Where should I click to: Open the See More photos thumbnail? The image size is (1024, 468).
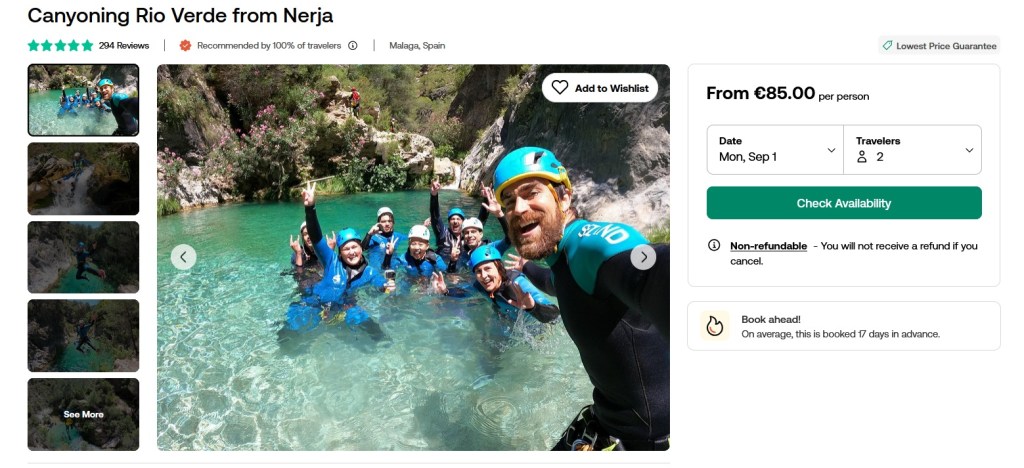coord(83,414)
